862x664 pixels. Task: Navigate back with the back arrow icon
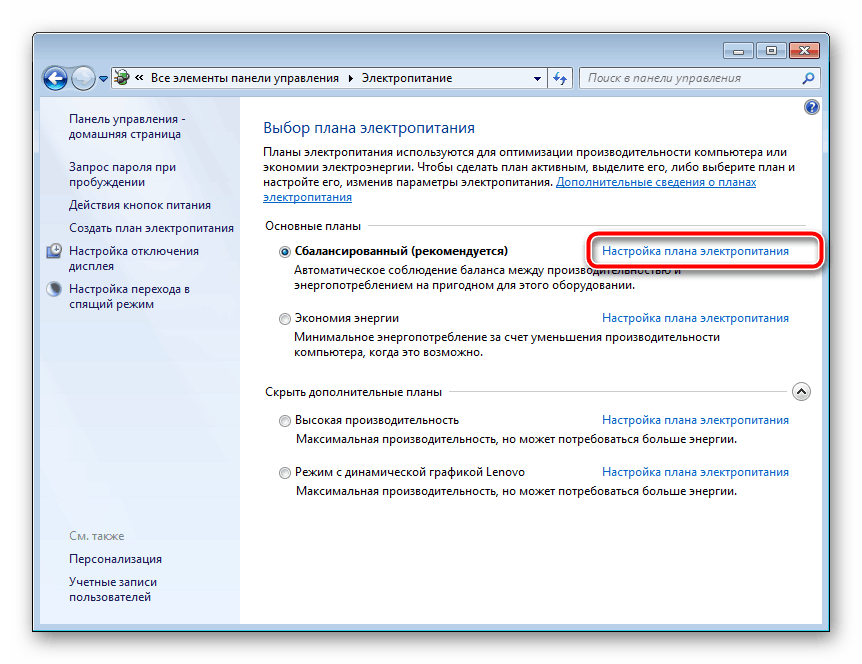pos(56,78)
